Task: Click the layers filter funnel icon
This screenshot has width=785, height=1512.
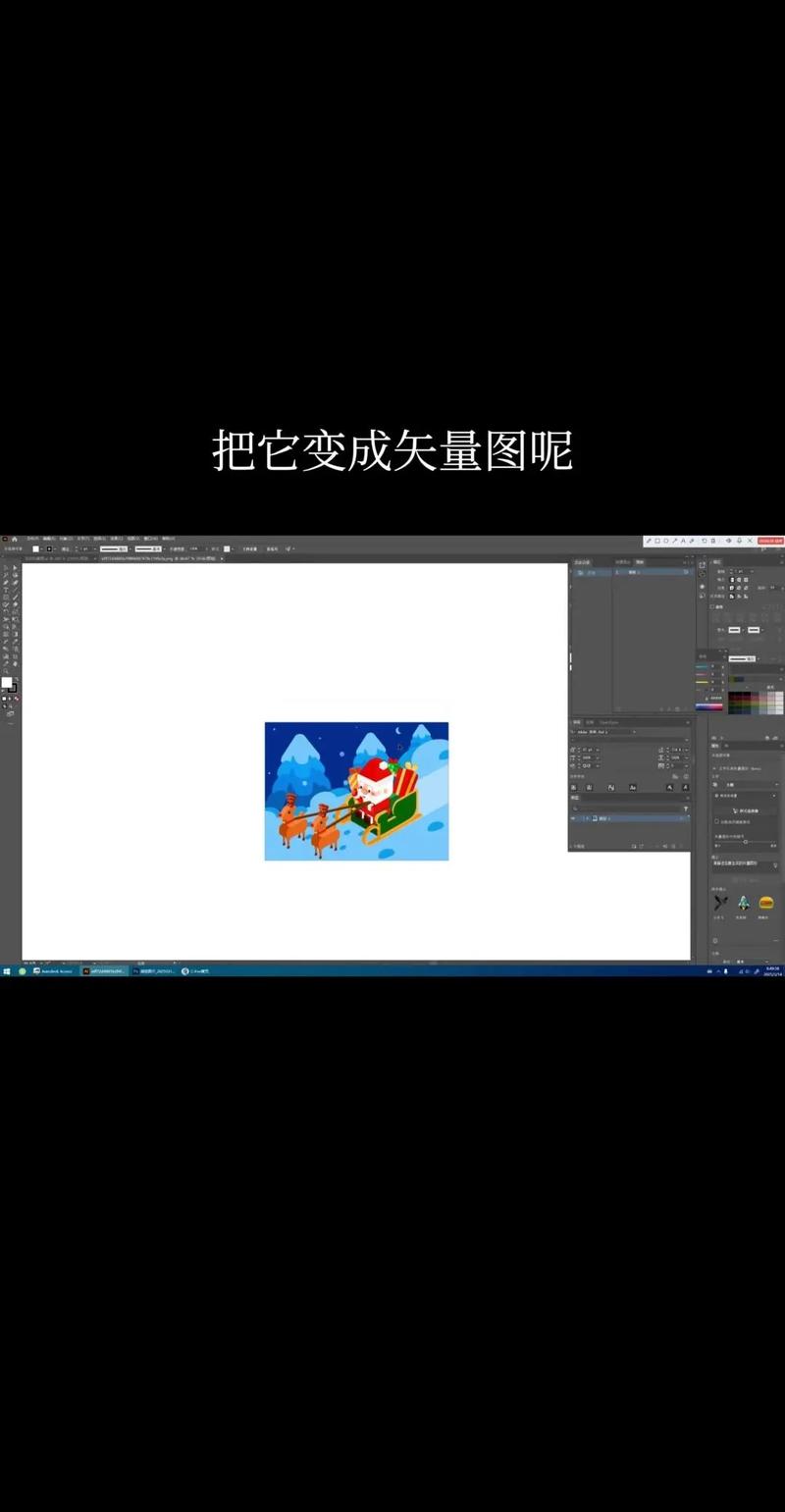Action: pyautogui.click(x=686, y=808)
